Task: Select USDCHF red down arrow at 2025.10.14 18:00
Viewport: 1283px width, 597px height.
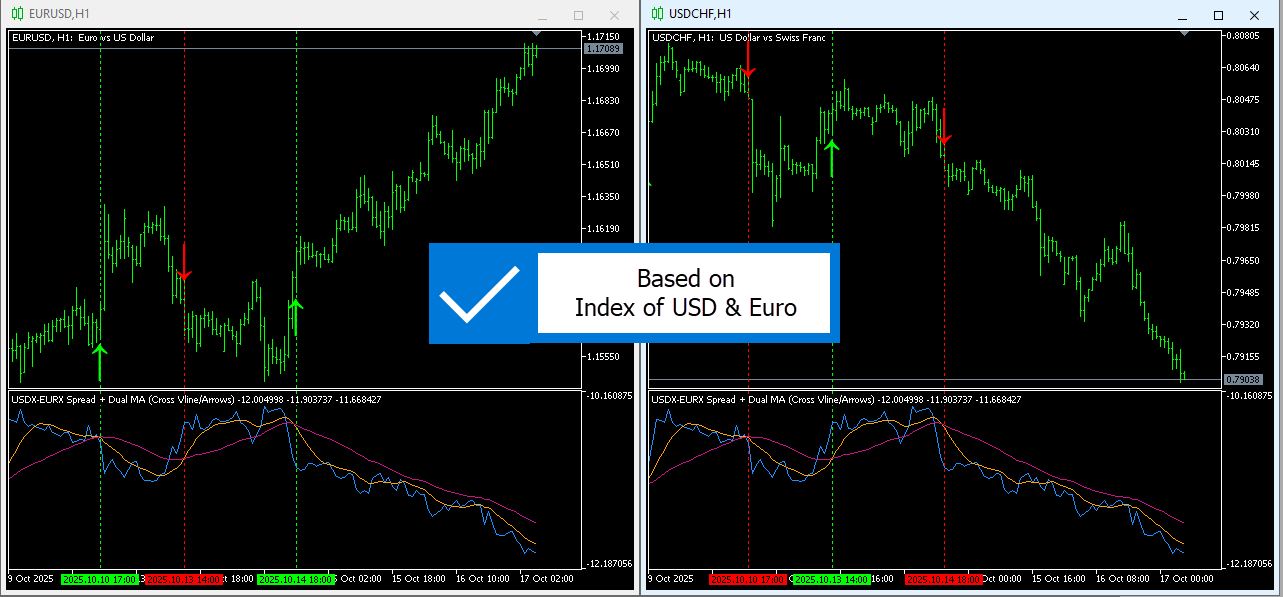Action: 944,126
